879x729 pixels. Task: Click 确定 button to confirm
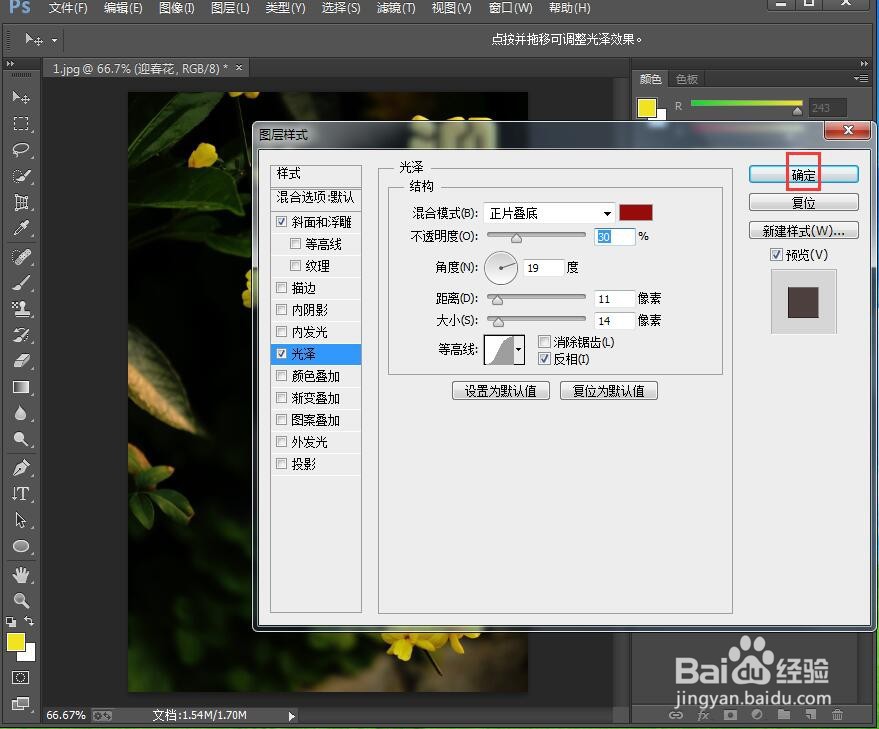[803, 174]
